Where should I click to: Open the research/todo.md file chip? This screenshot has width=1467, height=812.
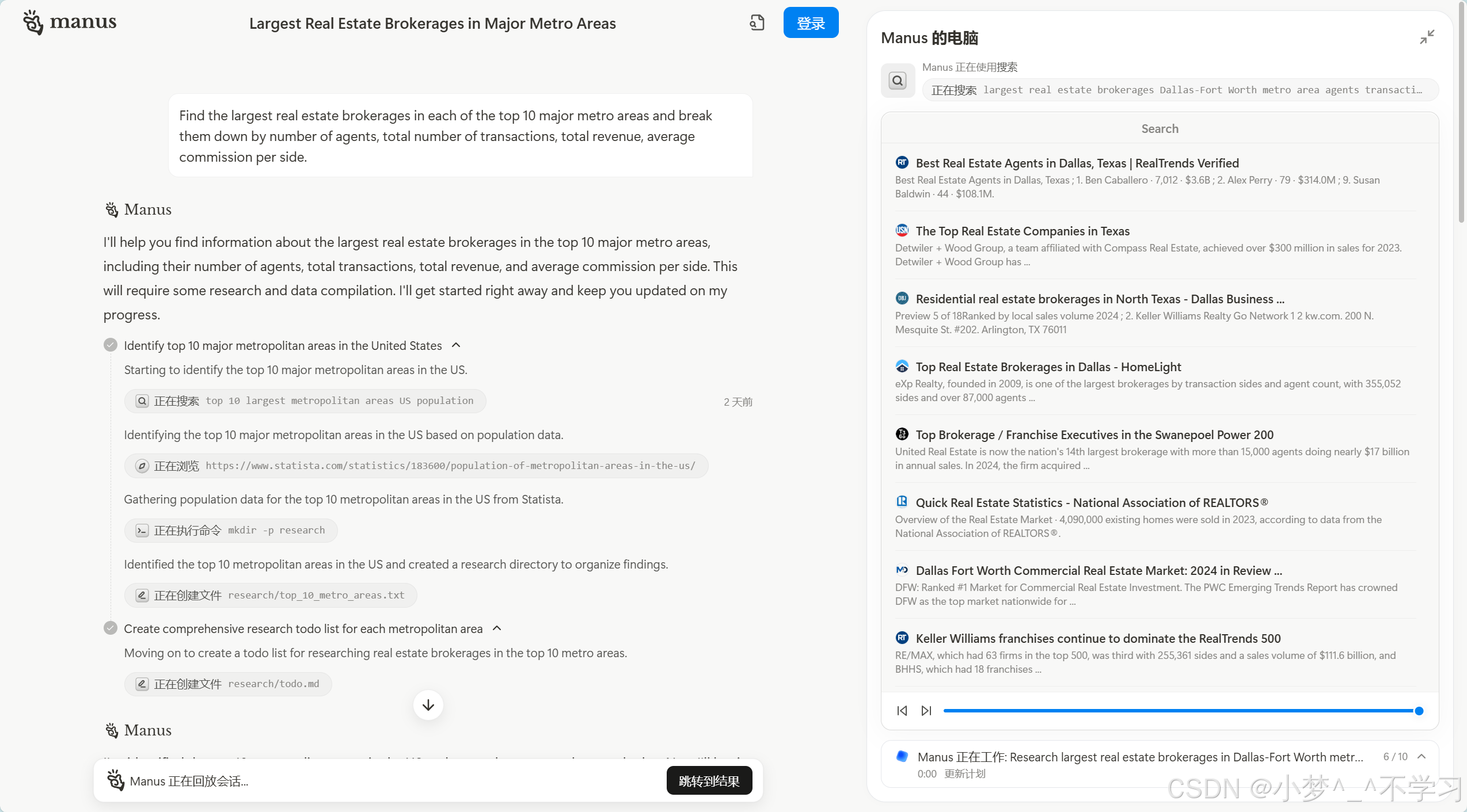[228, 684]
